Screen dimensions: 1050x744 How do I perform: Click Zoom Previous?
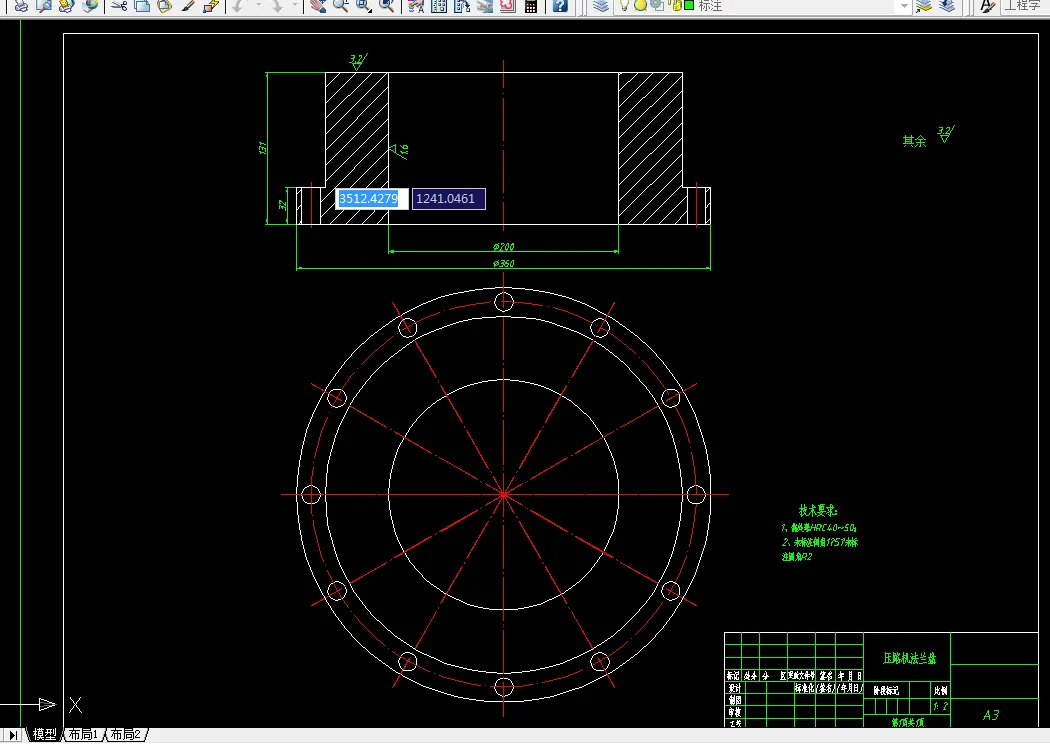tap(387, 6)
